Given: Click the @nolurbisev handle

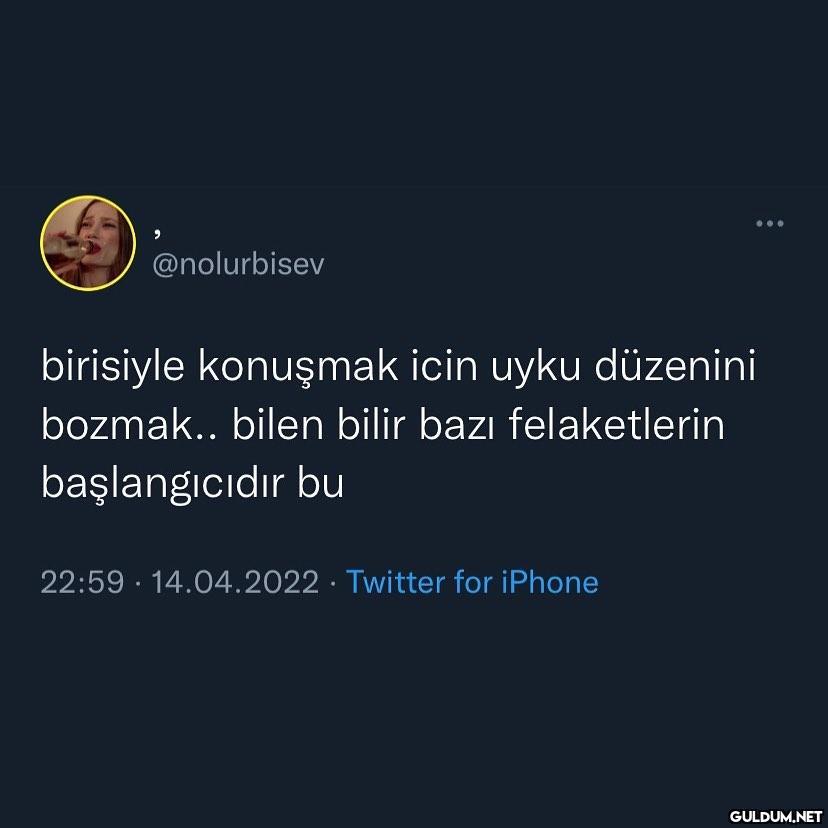Looking at the screenshot, I should [x=238, y=264].
